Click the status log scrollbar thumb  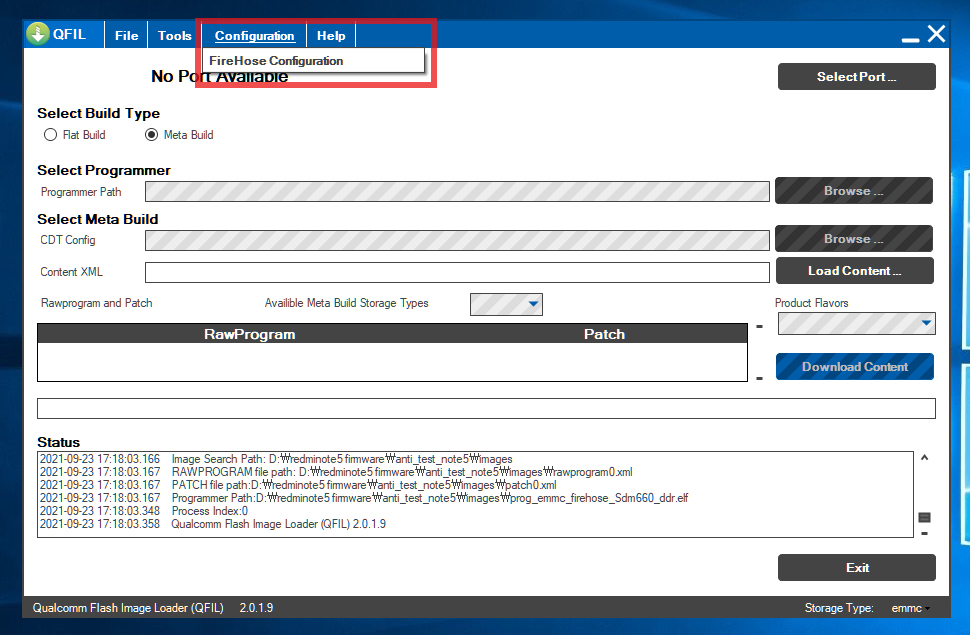[x=924, y=517]
